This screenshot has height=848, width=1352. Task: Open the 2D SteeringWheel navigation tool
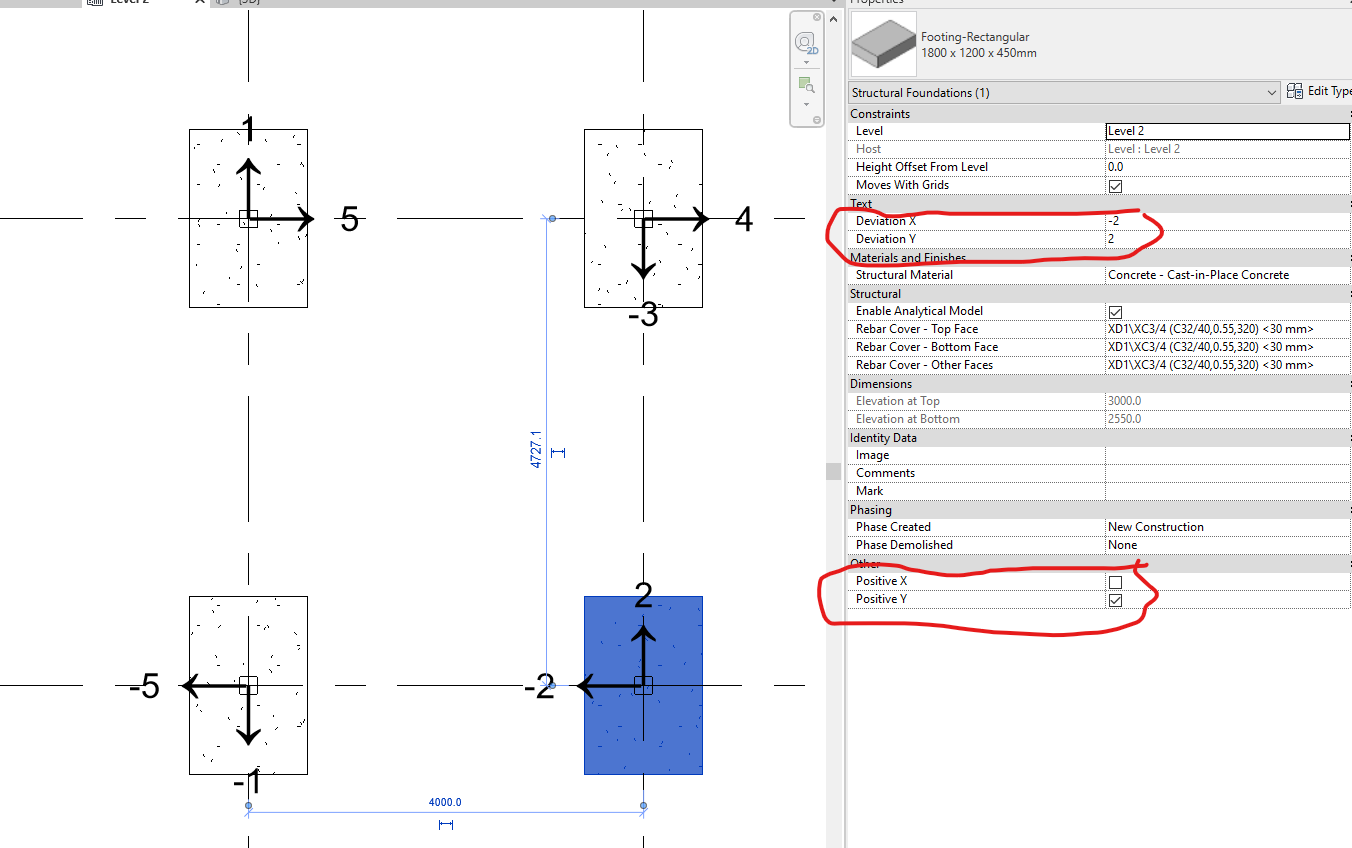tap(804, 42)
